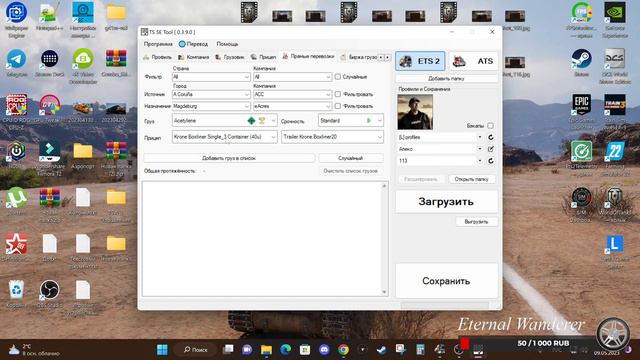
Task: Open Calculator from taskbar
Action: (x=420, y=350)
